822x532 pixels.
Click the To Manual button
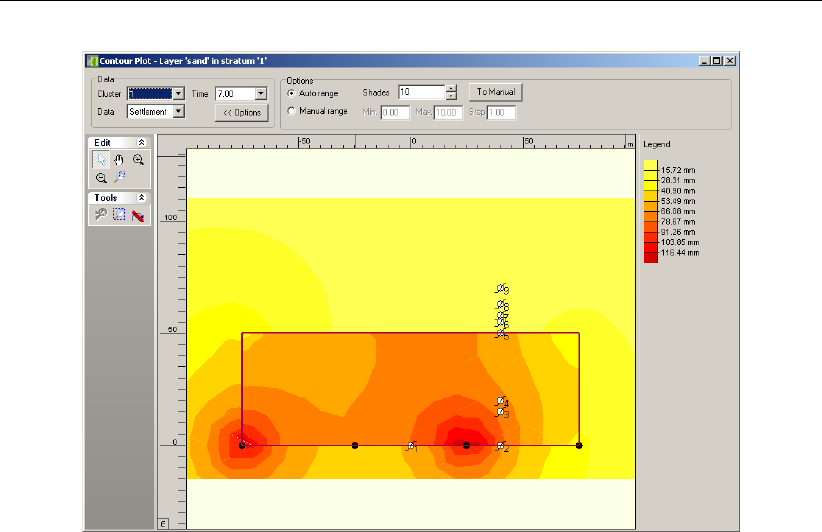(496, 92)
